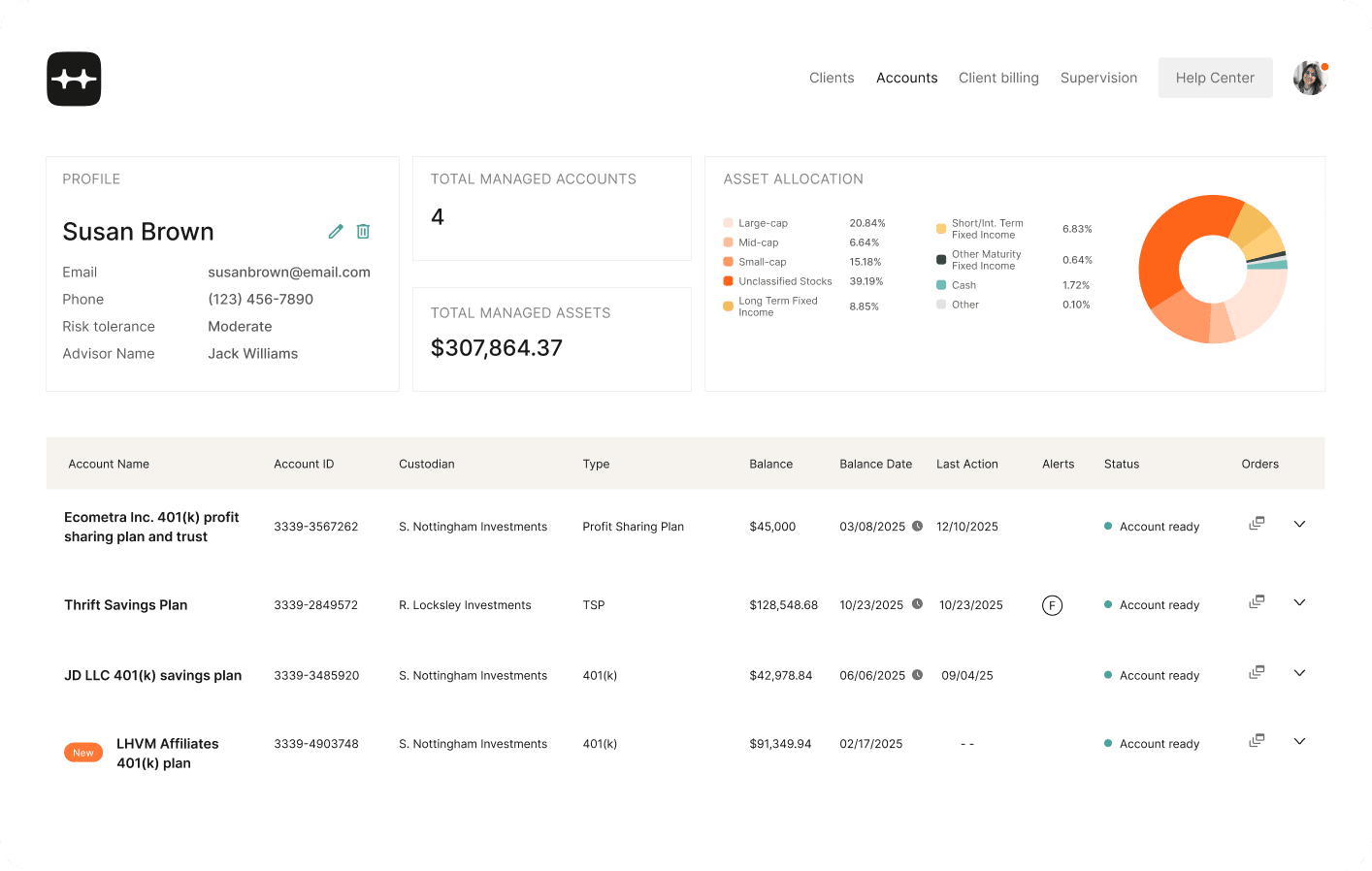Expand the Thrift Savings Plan row chevron
This screenshot has height=871, width=1372.
[x=1299, y=602]
